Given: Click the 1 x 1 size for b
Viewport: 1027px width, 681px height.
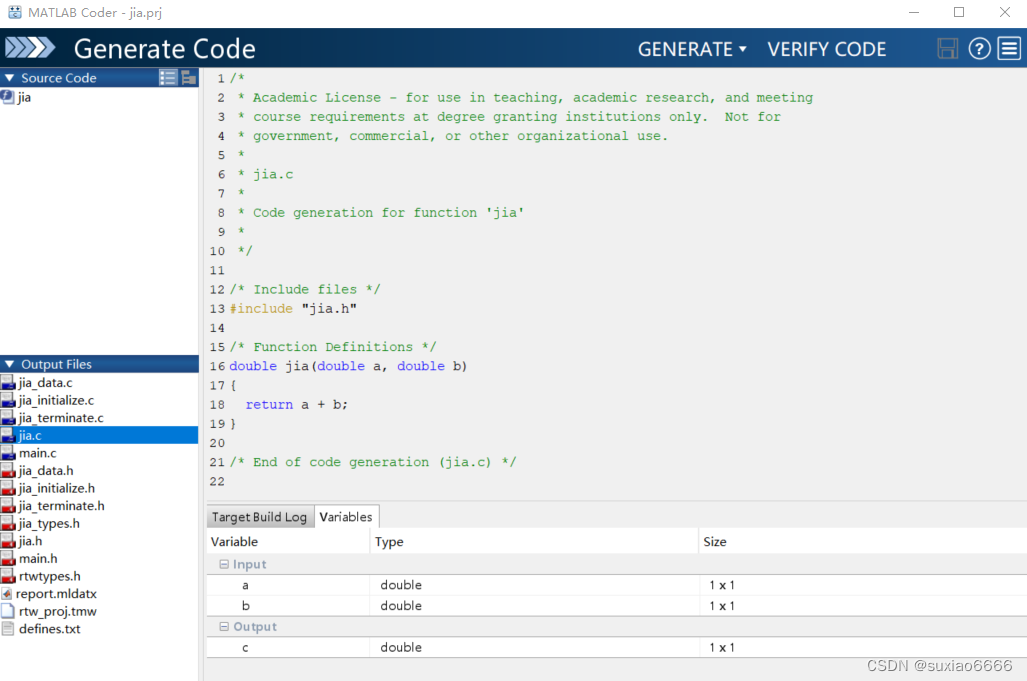Looking at the screenshot, I should [722, 606].
